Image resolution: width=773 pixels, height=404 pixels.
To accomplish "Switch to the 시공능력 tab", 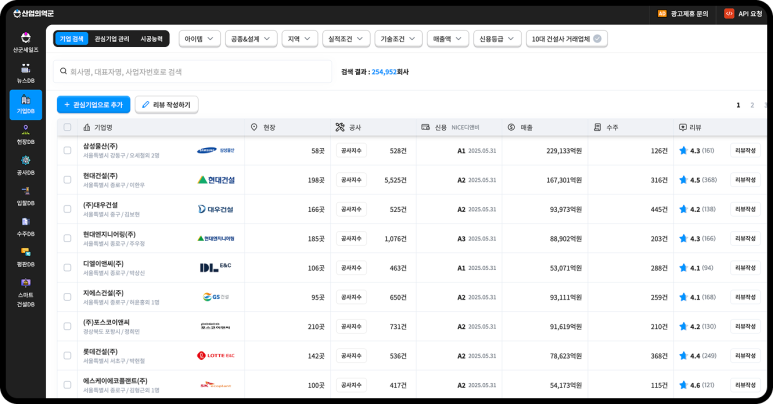I will [151, 38].
